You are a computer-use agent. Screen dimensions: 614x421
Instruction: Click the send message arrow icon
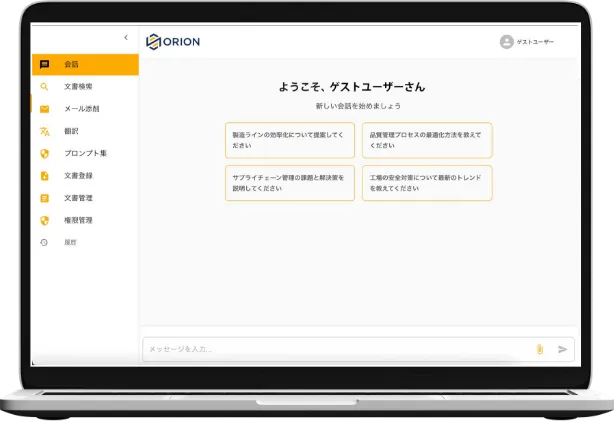coord(562,349)
